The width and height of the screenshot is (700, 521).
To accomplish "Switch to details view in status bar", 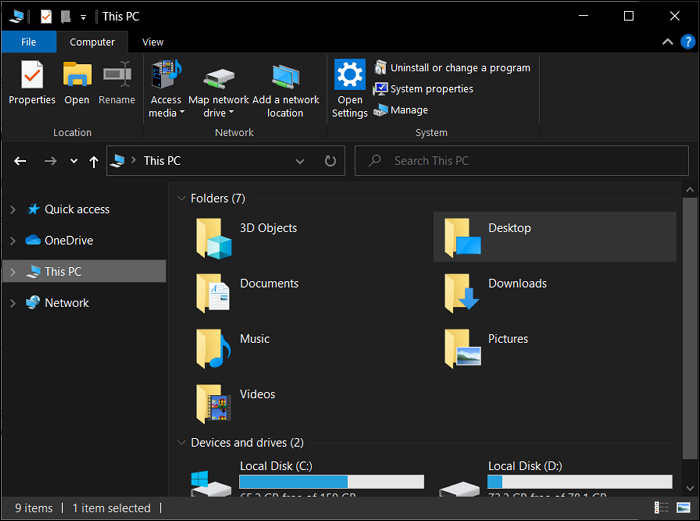I will (x=661, y=508).
